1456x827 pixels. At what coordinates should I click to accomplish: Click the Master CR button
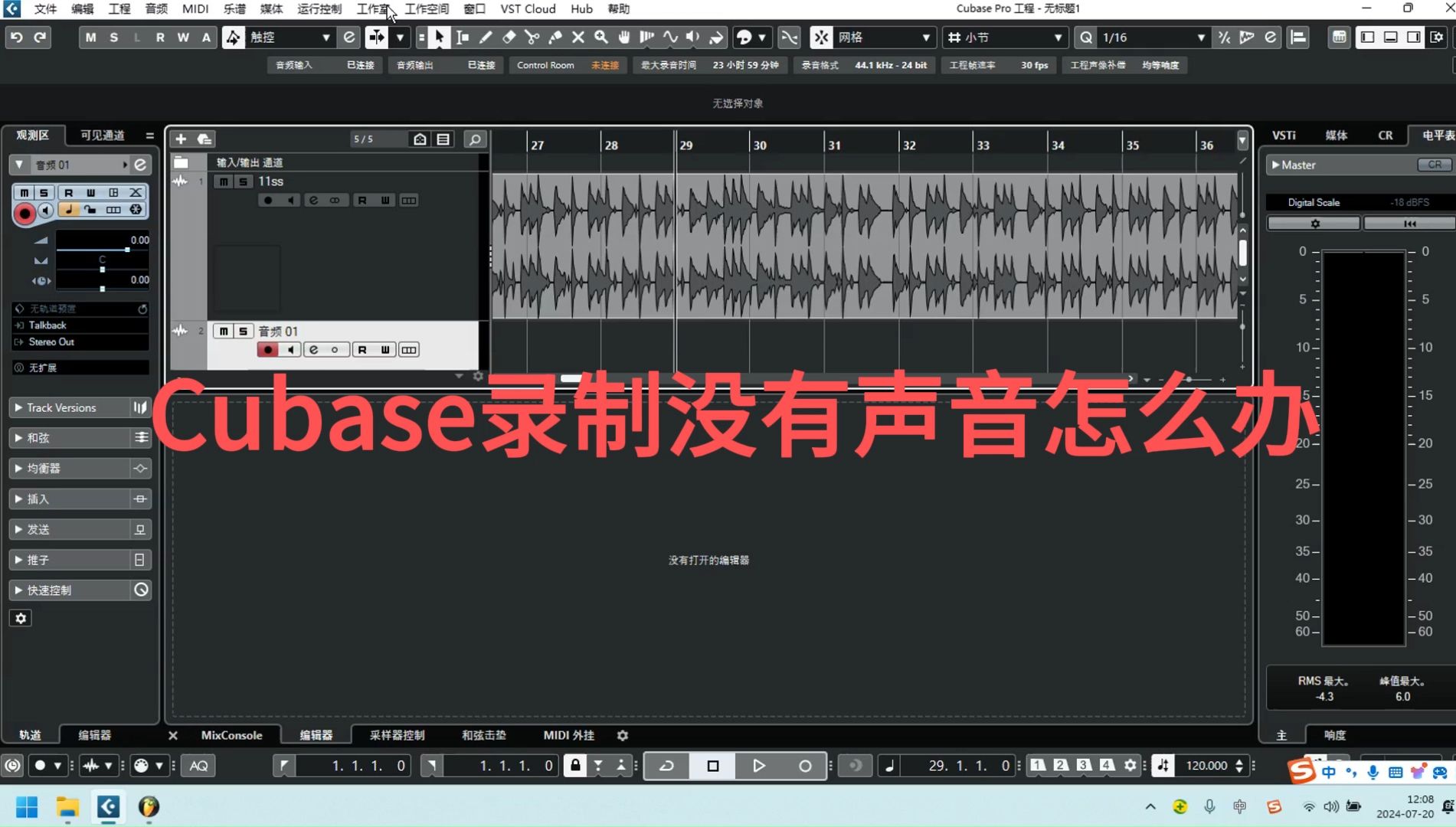(x=1435, y=165)
